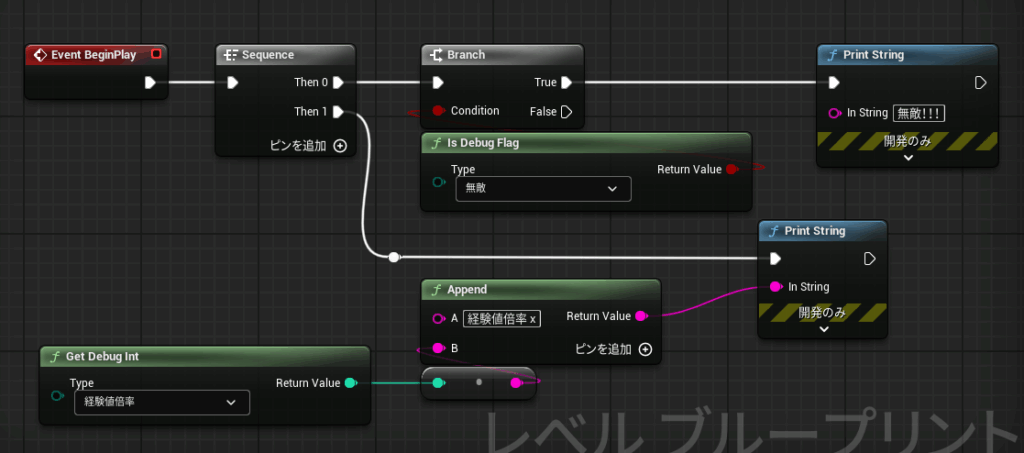Screen dimensions: 1024x453
Task: Click the red delegate pin on Event BeginPlay
Action: pos(155,54)
